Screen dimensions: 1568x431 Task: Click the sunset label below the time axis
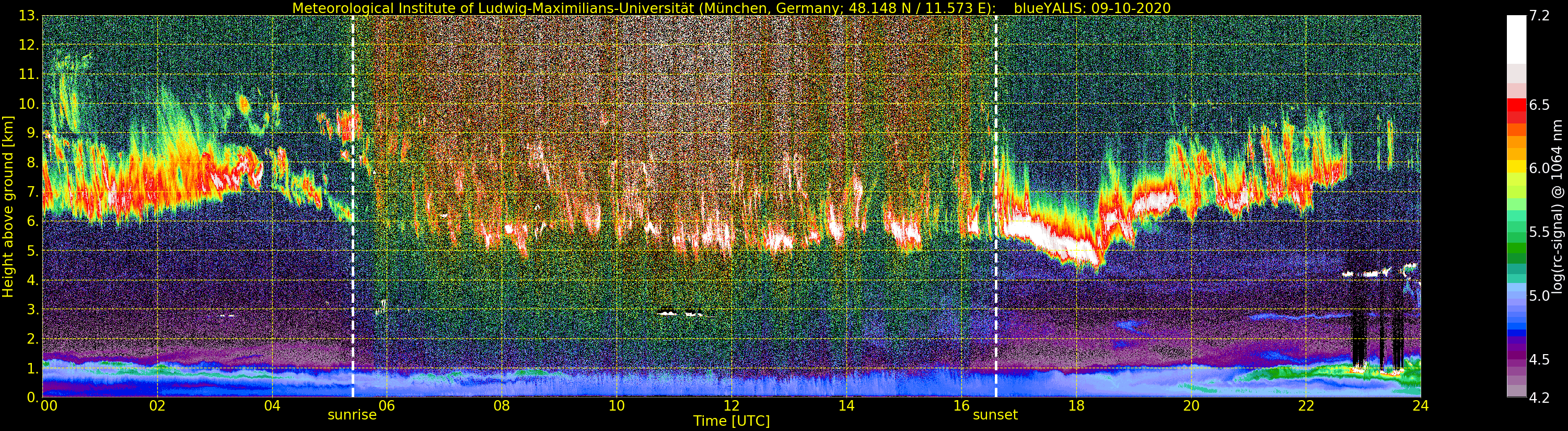995,415
